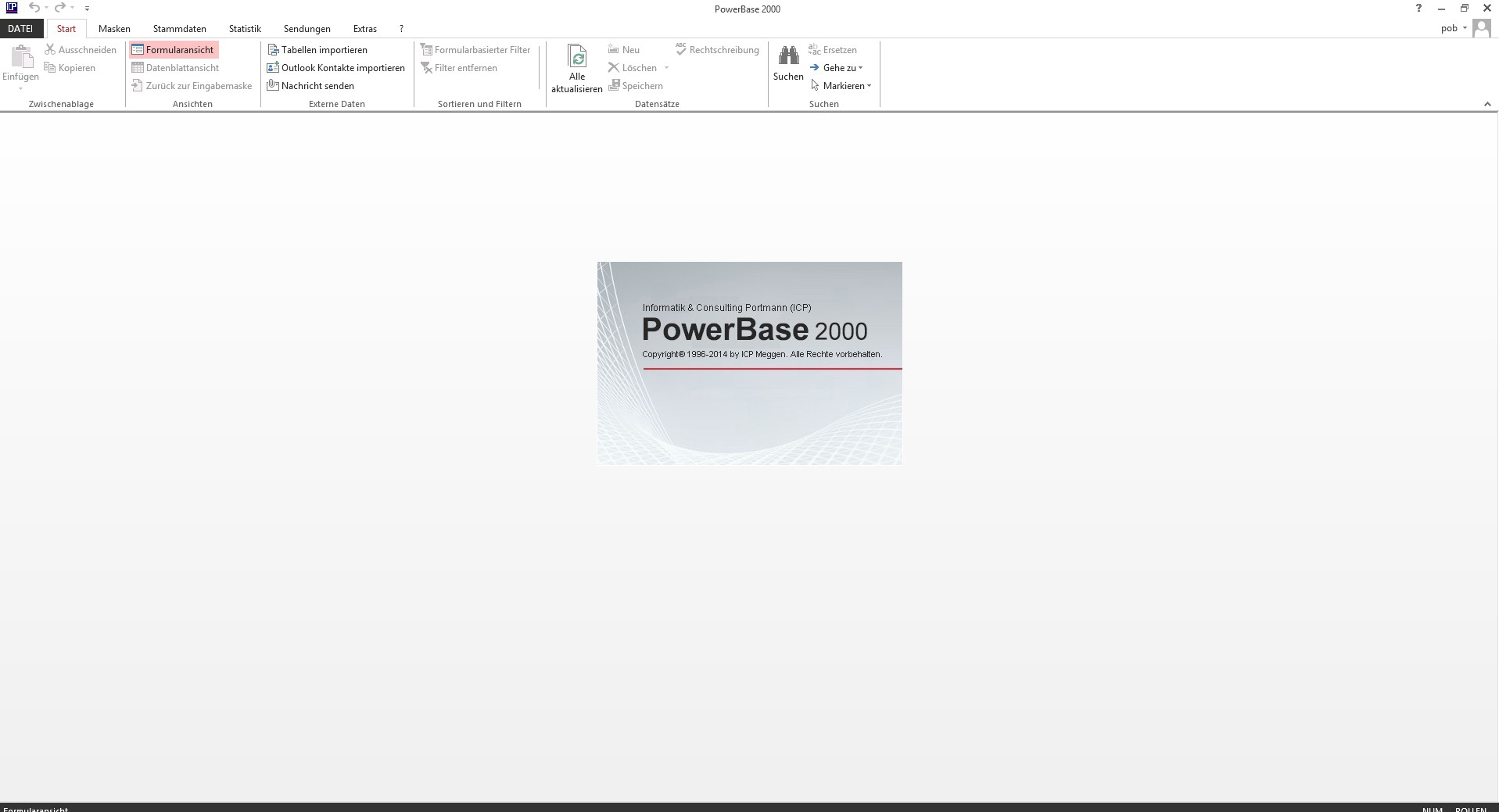Click Filter entfernen
The image size is (1499, 812).
[x=459, y=68]
